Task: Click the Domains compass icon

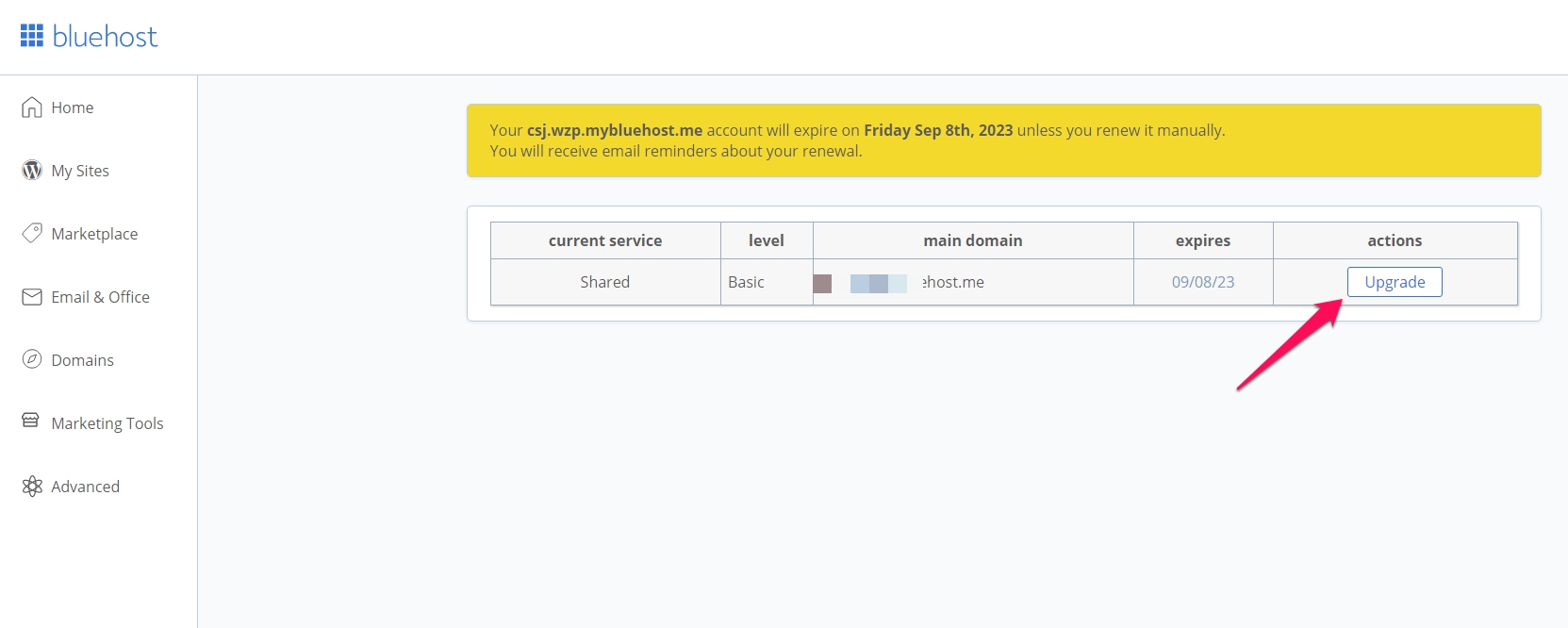Action: pyautogui.click(x=32, y=359)
